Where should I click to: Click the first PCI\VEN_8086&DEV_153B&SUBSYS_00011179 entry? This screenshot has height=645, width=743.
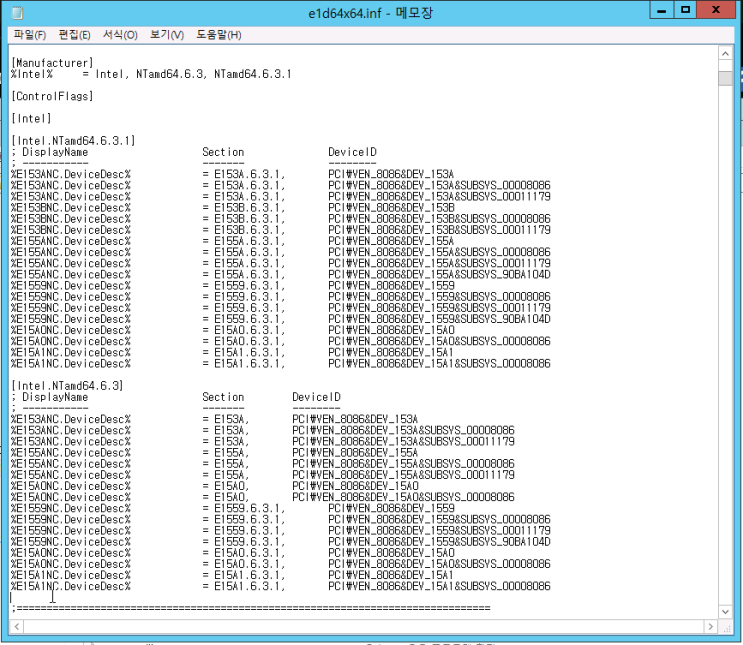[x=439, y=230]
